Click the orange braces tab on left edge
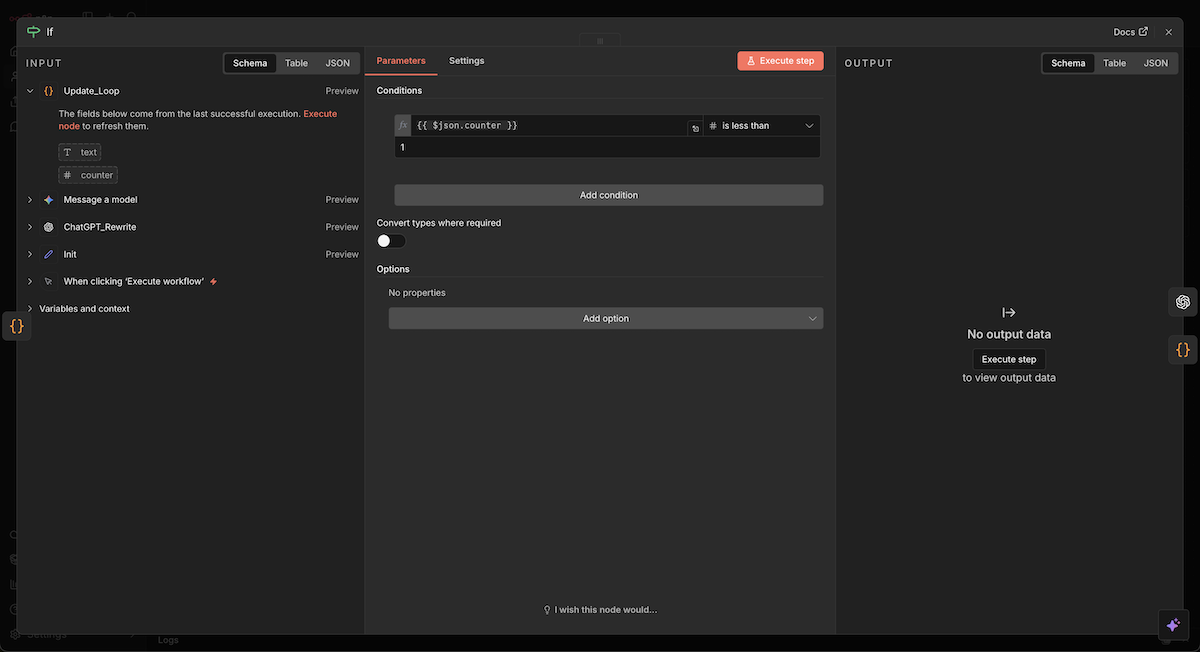Image resolution: width=1200 pixels, height=652 pixels. point(16,326)
